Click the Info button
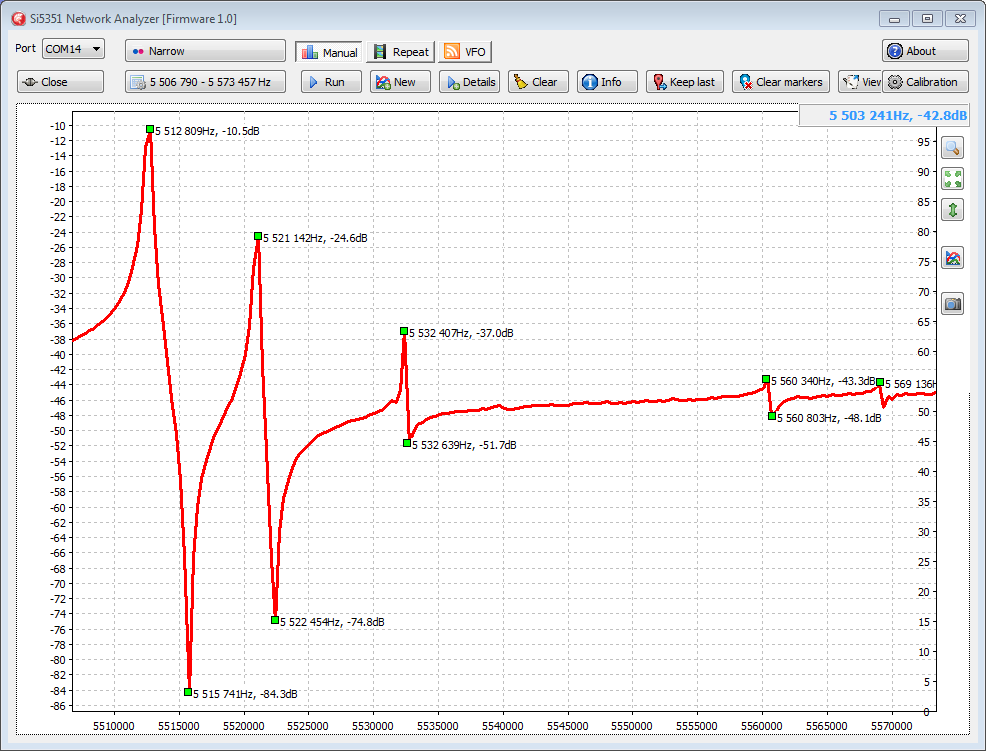This screenshot has height=751, width=986. pyautogui.click(x=606, y=82)
